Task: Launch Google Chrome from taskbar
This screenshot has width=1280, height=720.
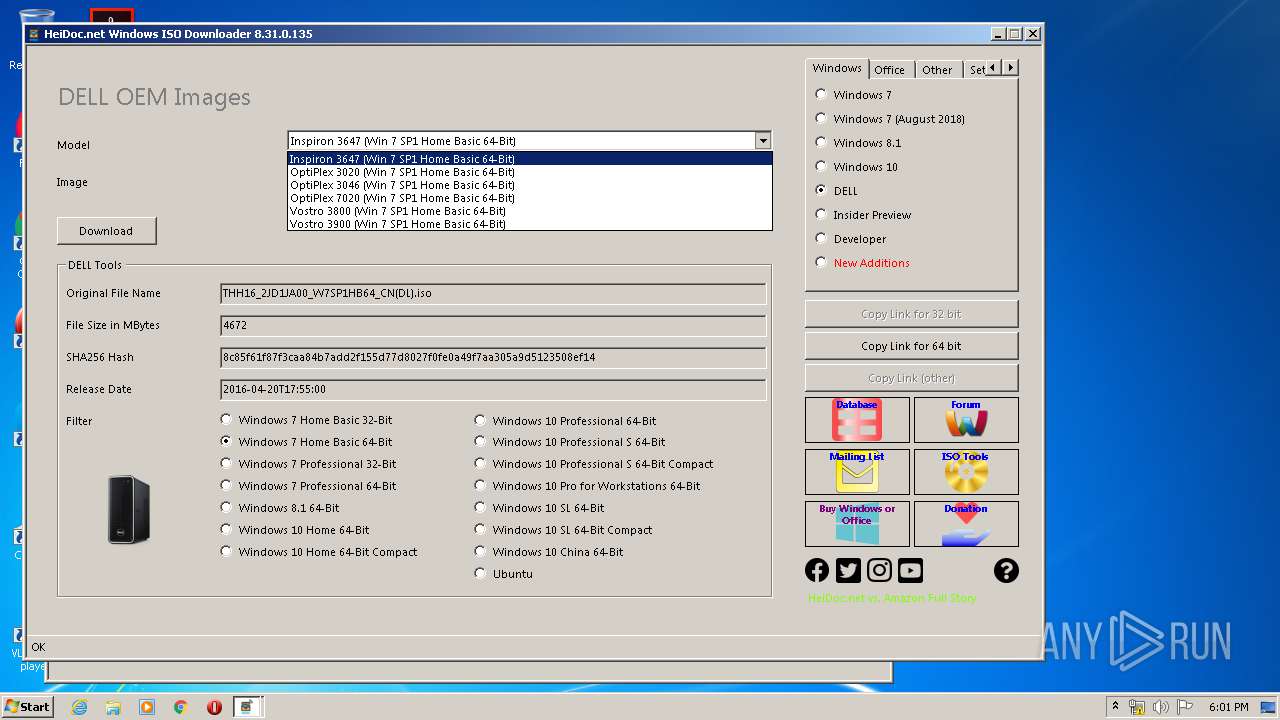Action: (181, 707)
